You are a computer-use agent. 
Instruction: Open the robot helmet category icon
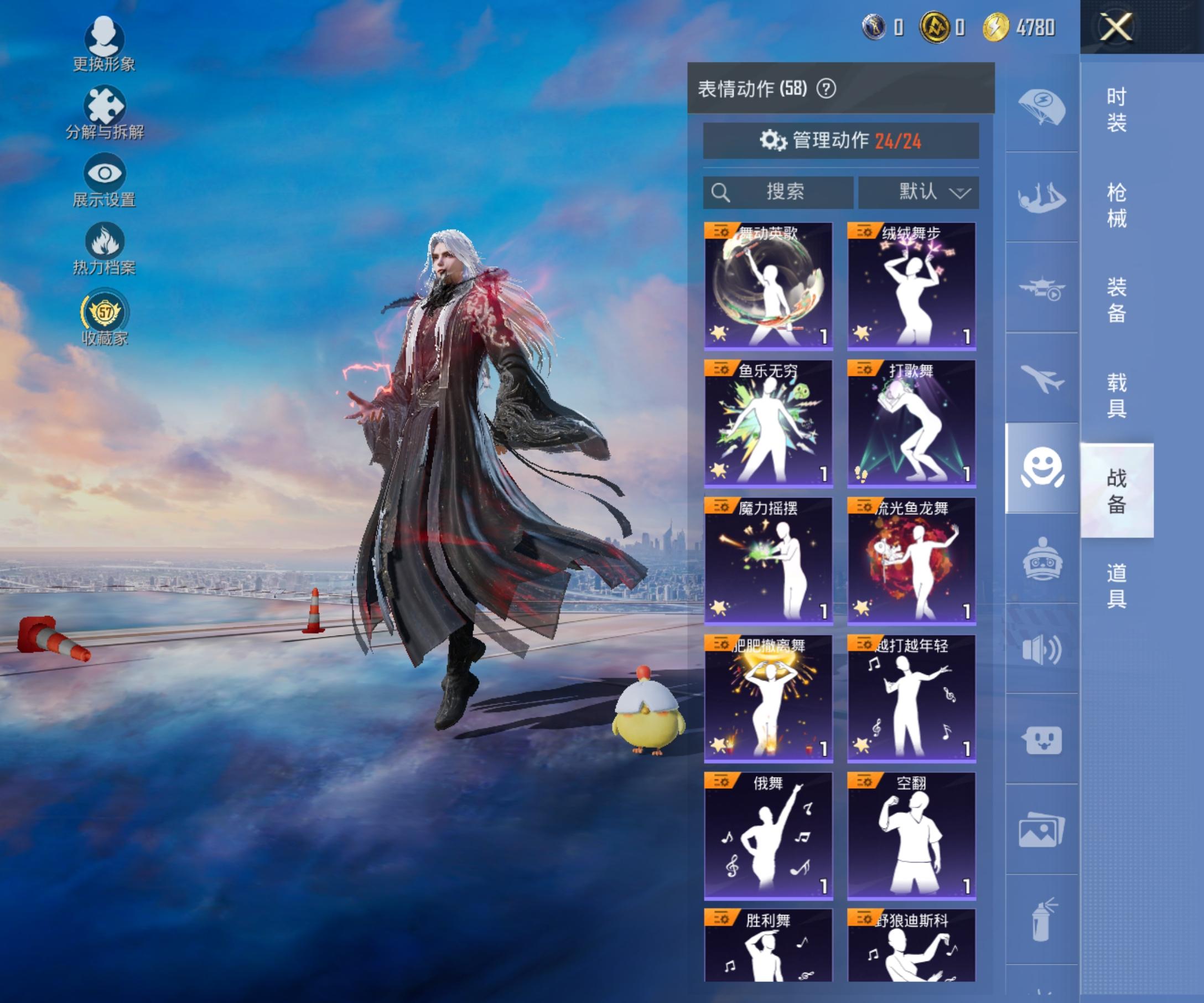click(x=1042, y=559)
